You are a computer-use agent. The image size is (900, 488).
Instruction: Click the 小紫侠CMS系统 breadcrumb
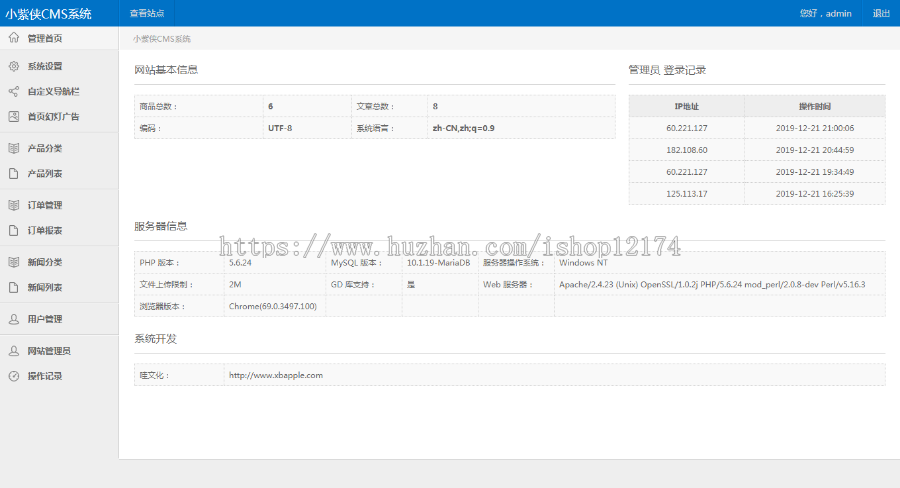(162, 39)
